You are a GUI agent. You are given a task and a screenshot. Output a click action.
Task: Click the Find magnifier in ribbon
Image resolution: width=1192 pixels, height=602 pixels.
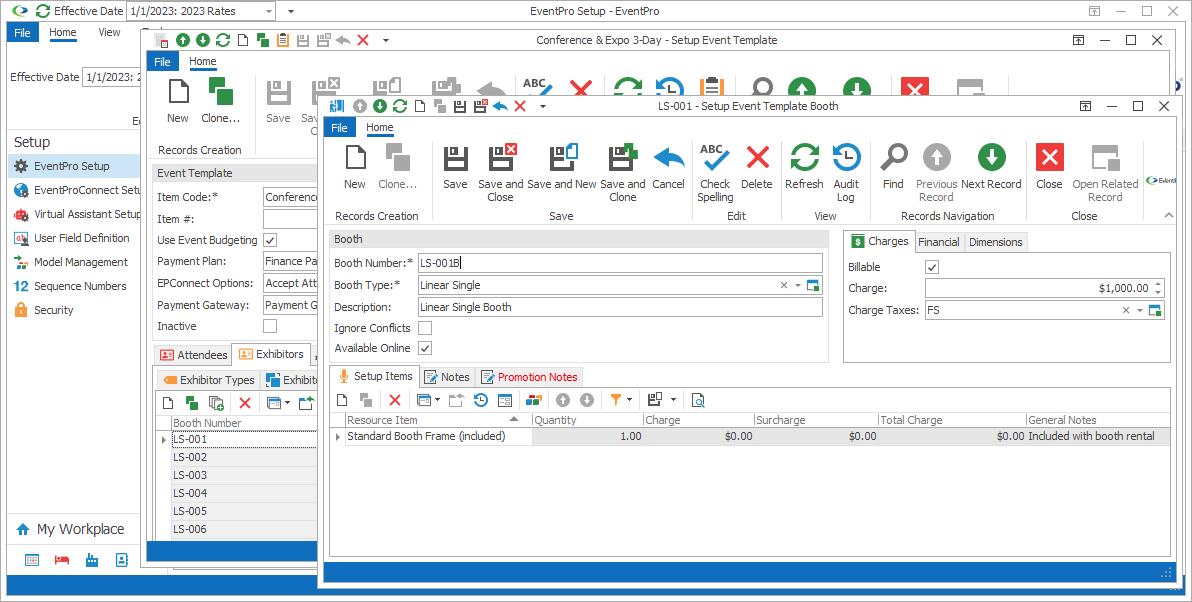(893, 166)
